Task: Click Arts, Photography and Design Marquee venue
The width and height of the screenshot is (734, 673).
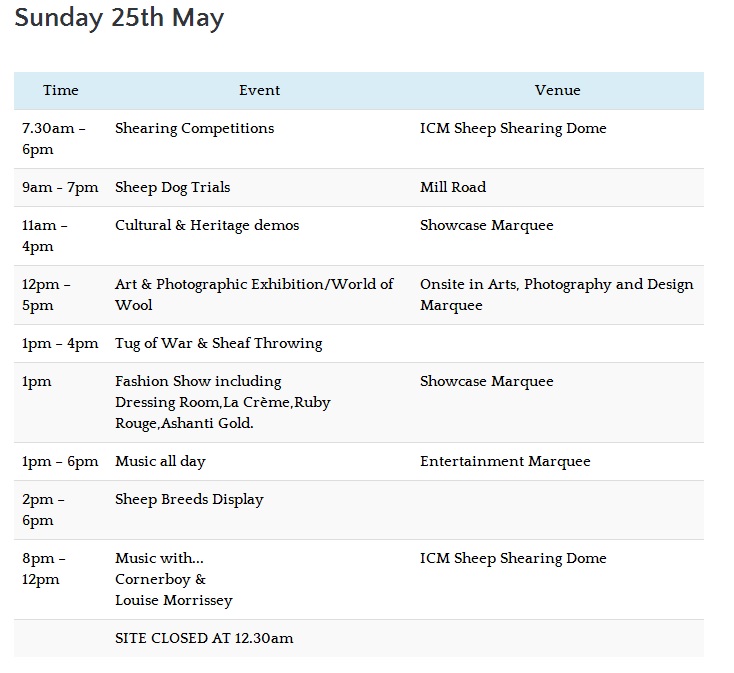Action: click(556, 294)
